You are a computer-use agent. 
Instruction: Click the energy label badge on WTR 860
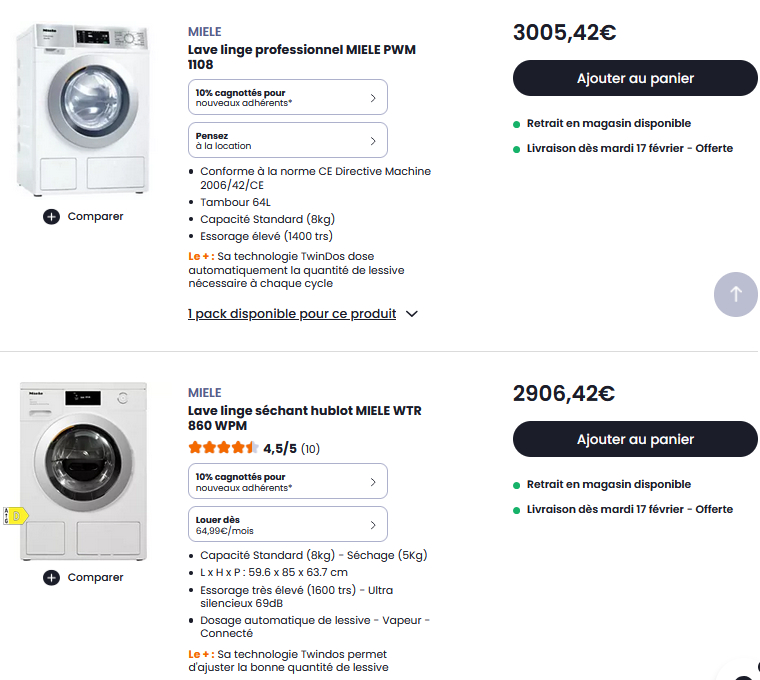pos(15,516)
